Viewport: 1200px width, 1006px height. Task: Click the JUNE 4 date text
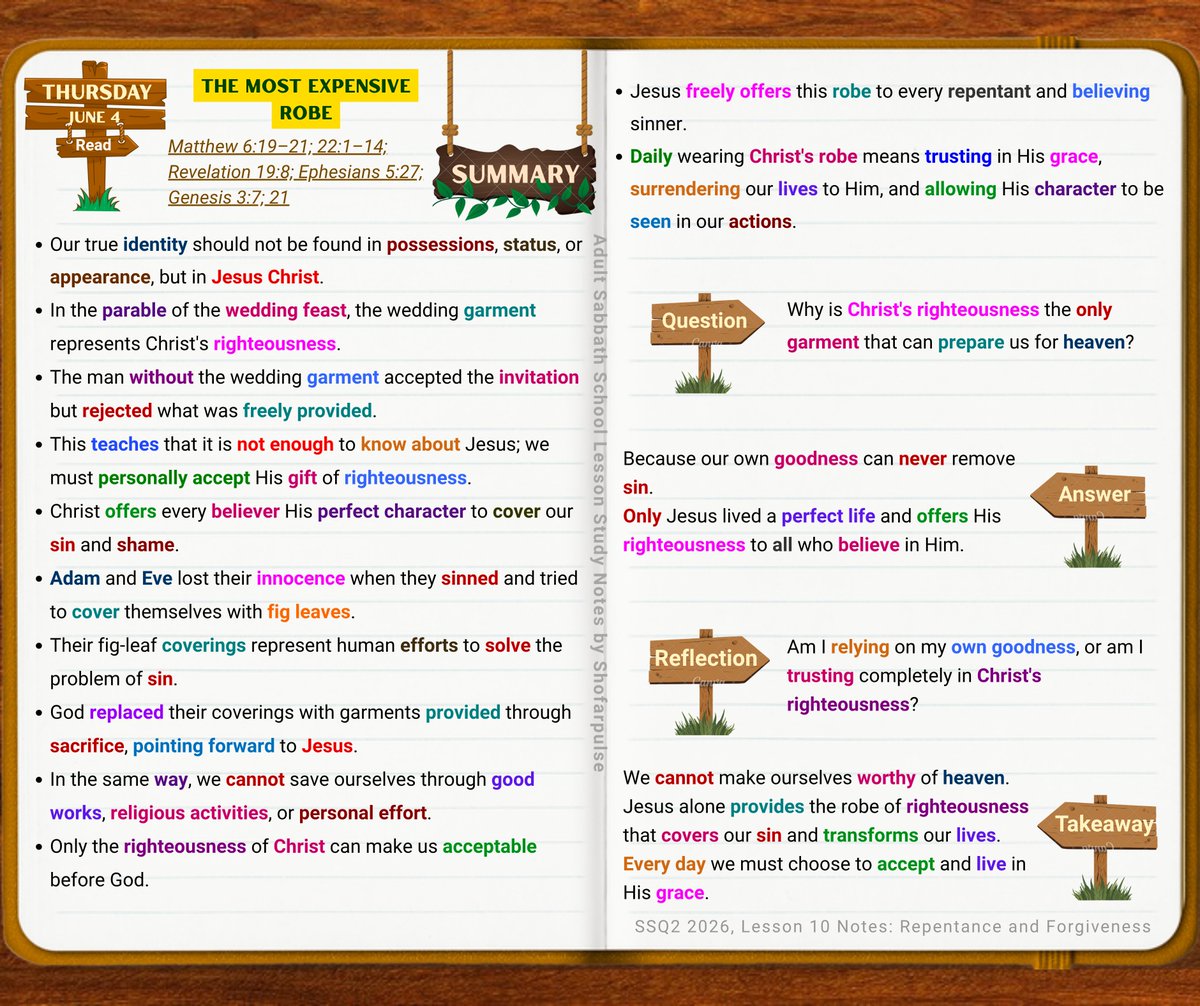pos(93,118)
